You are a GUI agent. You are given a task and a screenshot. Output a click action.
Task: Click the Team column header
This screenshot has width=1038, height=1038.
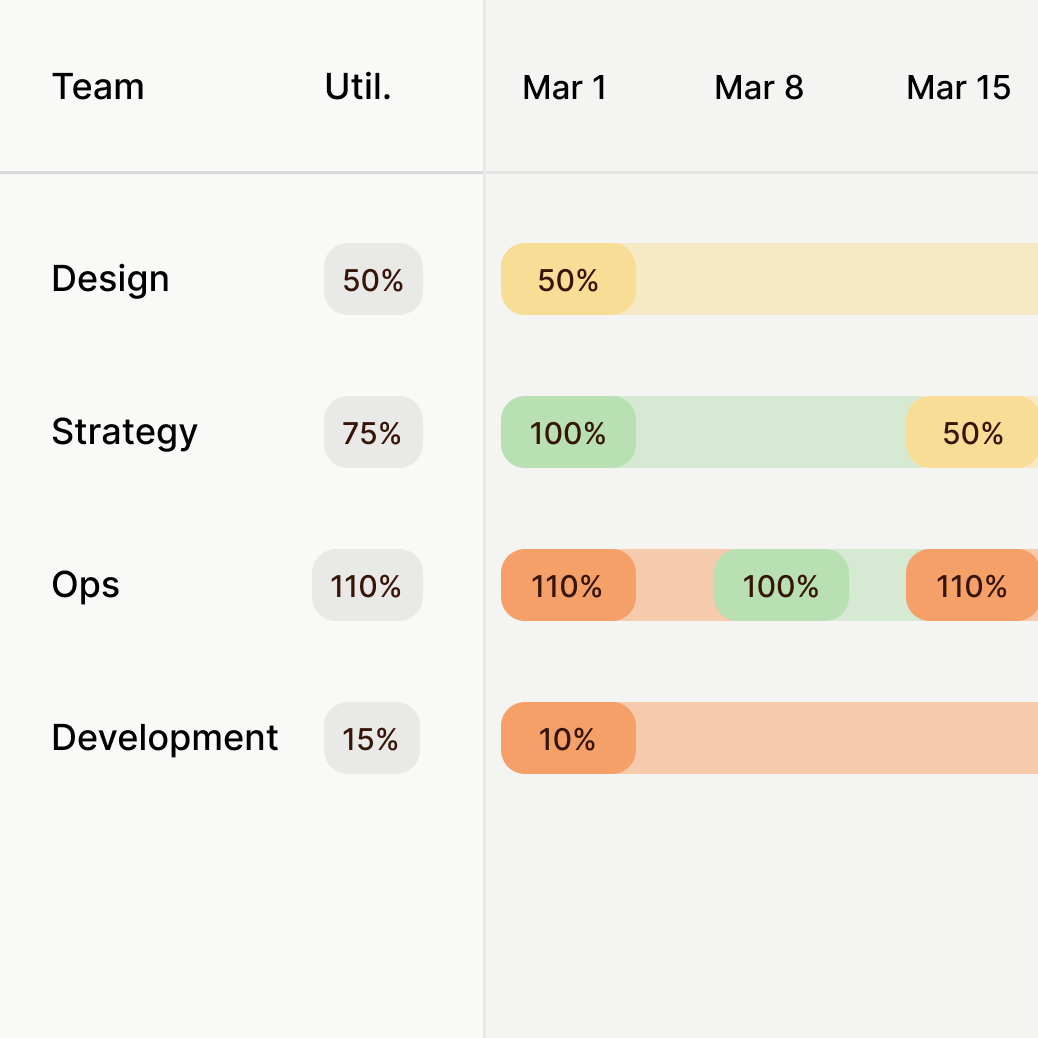pyautogui.click(x=98, y=87)
